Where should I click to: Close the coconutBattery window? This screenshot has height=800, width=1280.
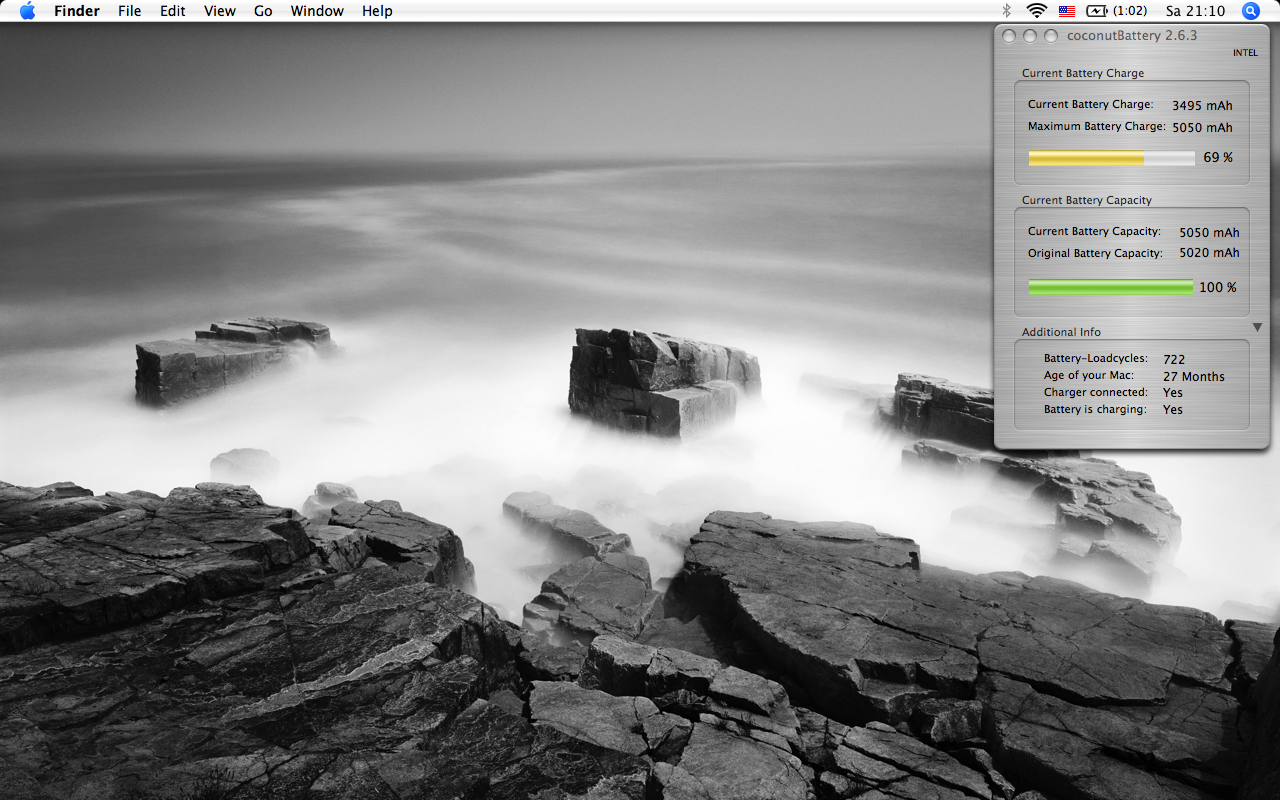(x=1009, y=36)
